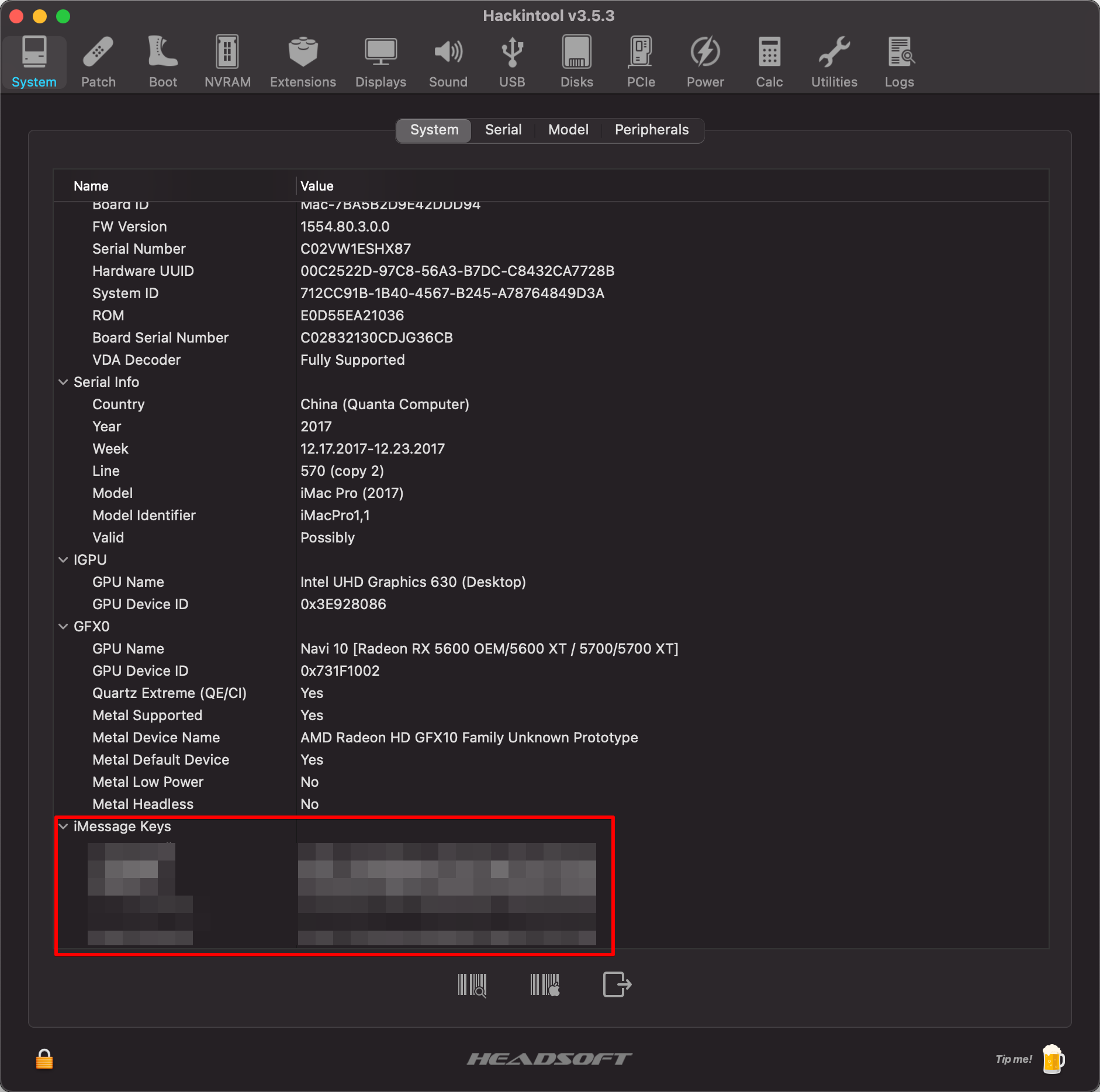Click the yellow window minimize button
Screen dimensions: 1100x1092
pyautogui.click(x=40, y=16)
